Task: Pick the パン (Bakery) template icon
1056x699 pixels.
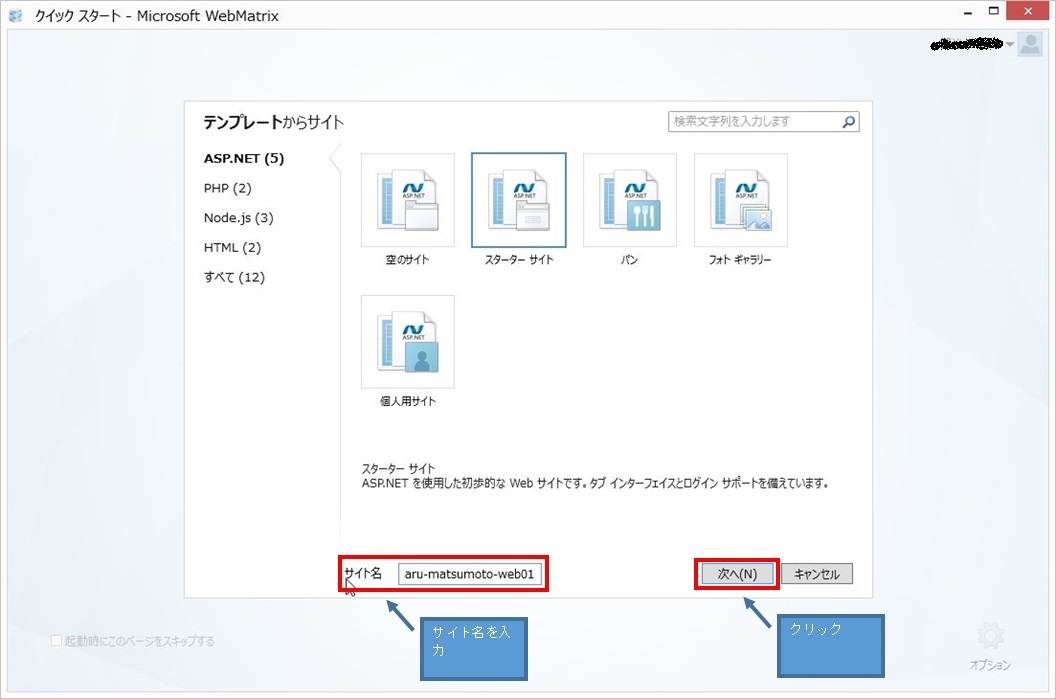Action: [x=630, y=200]
